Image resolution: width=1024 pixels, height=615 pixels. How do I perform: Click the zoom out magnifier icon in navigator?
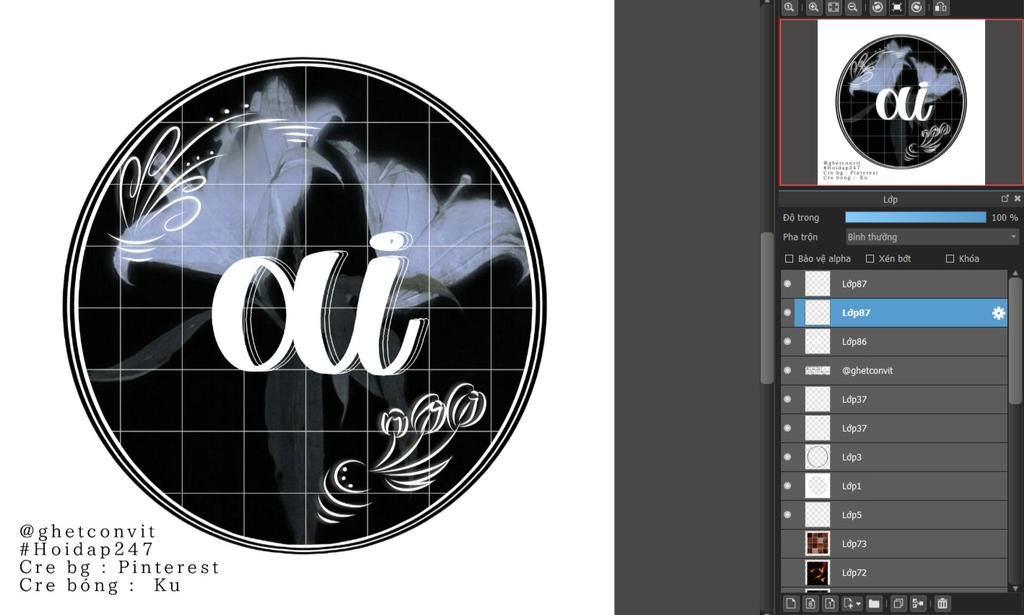coord(853,7)
